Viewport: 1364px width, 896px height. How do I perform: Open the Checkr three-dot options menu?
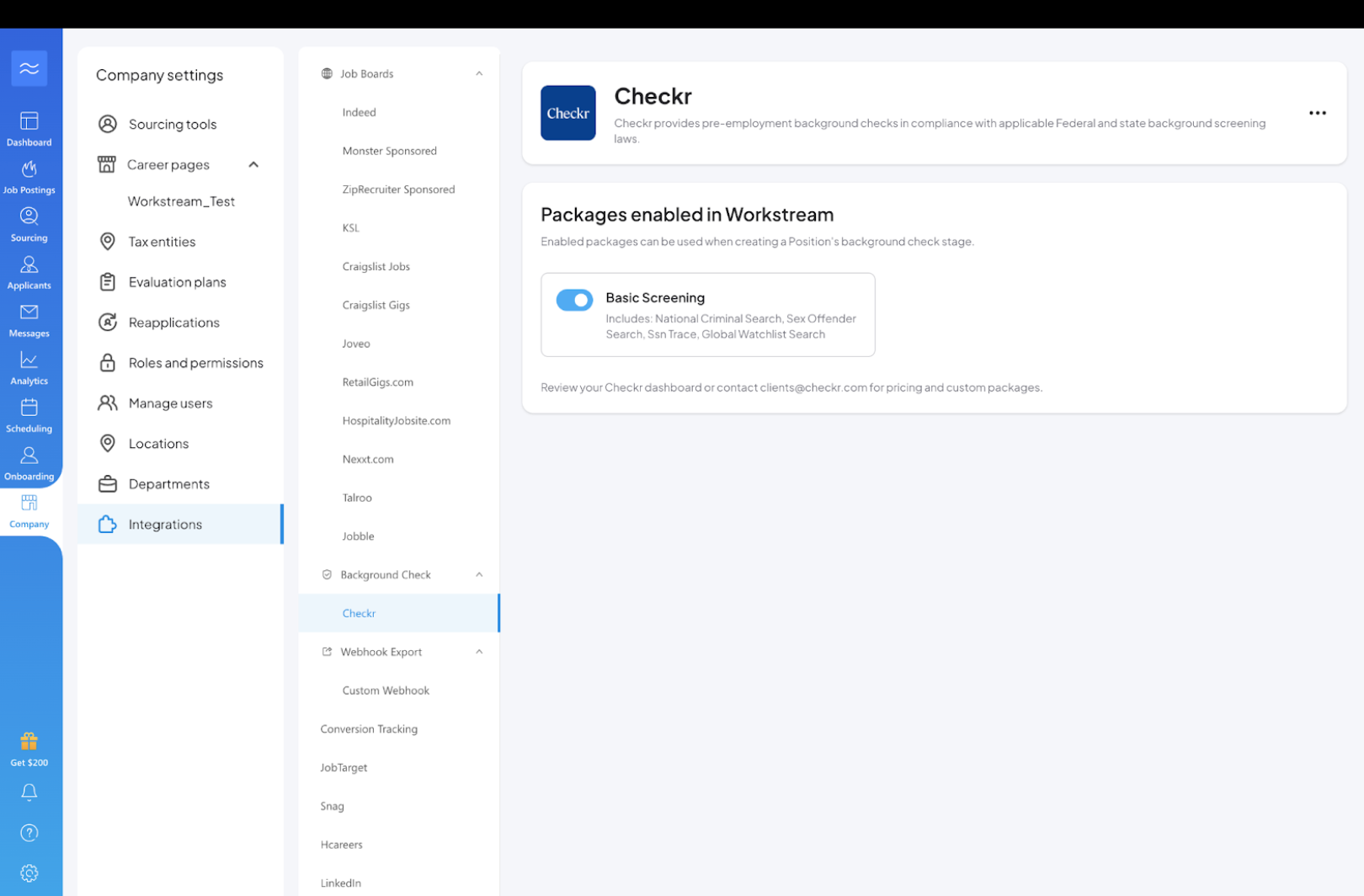(x=1318, y=113)
